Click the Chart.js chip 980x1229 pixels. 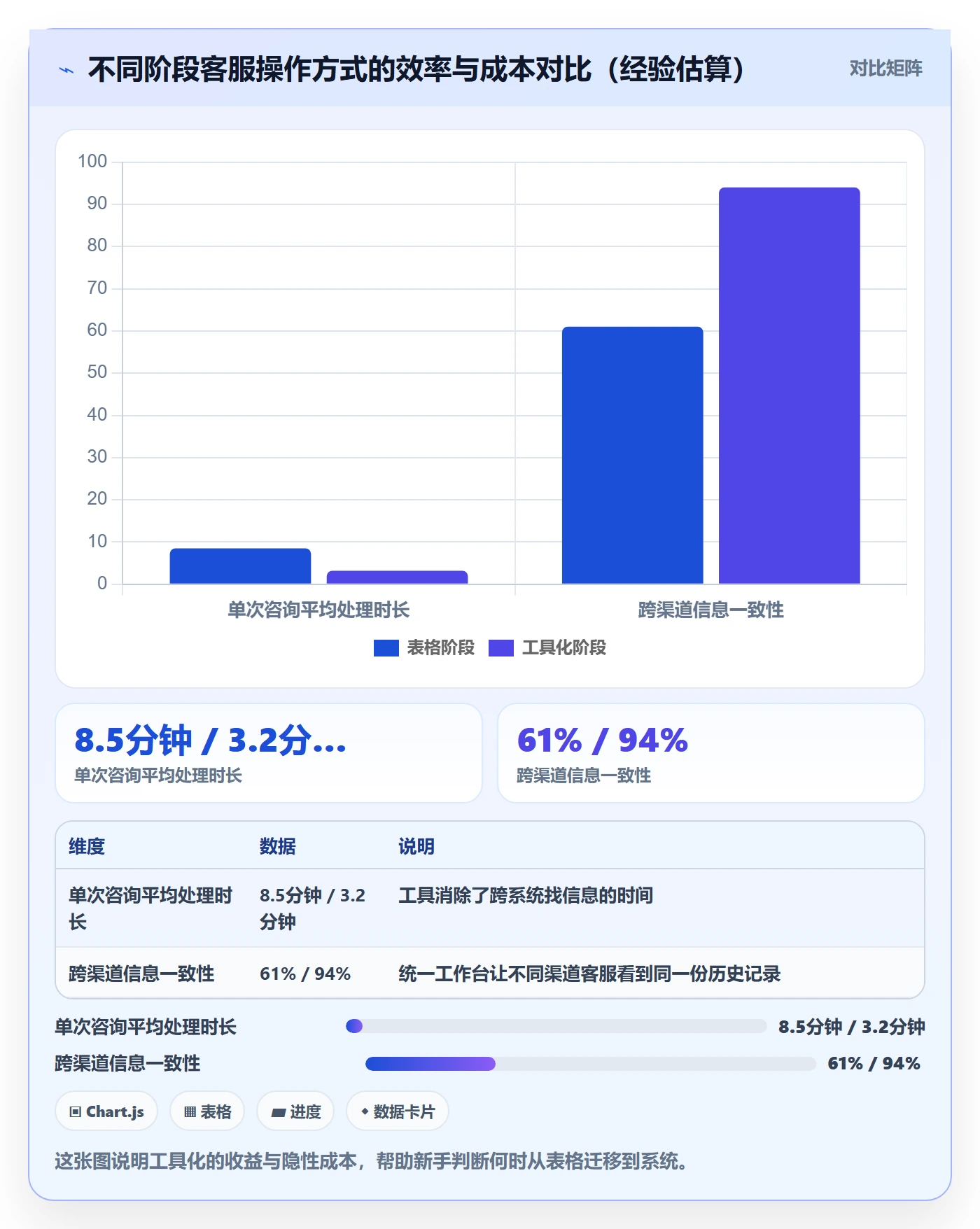[x=106, y=1111]
